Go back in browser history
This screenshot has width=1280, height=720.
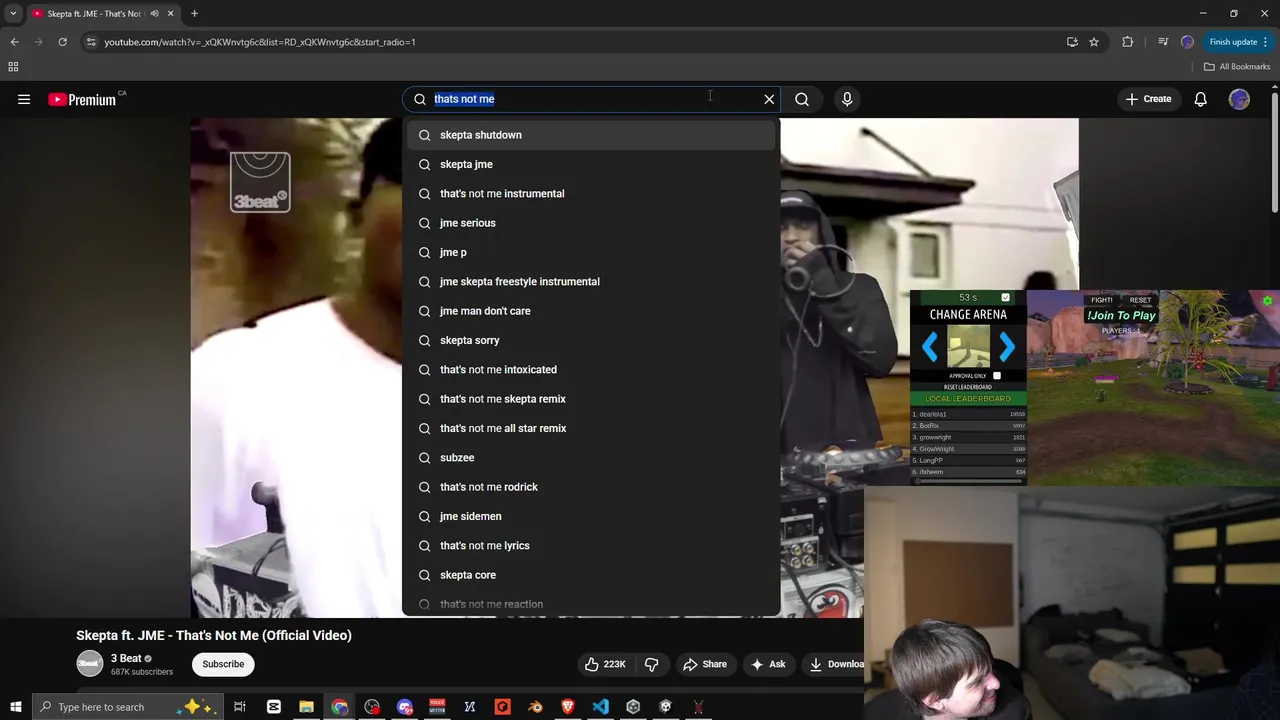point(15,42)
